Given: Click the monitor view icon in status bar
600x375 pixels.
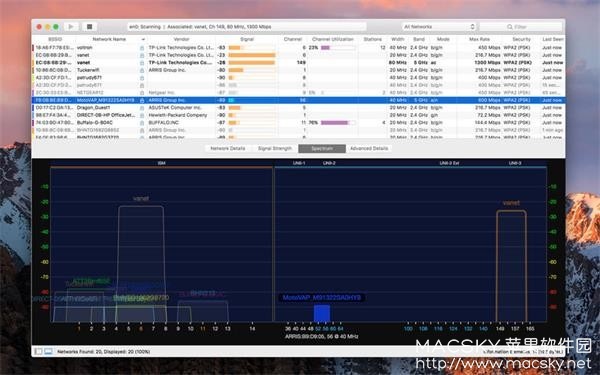Looking at the screenshot, I should (x=48, y=351).
